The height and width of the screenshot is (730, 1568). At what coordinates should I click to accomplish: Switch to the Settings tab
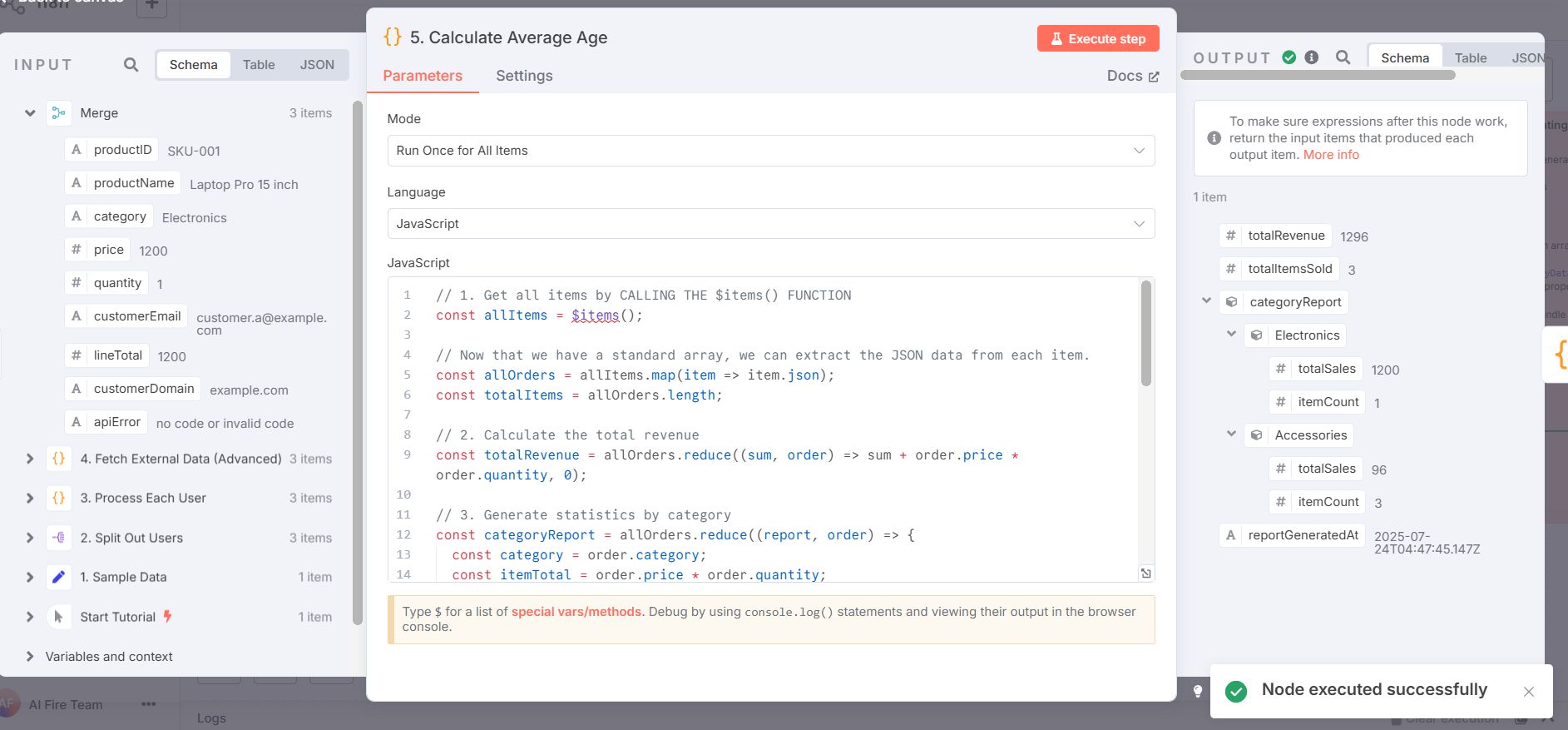pos(524,75)
